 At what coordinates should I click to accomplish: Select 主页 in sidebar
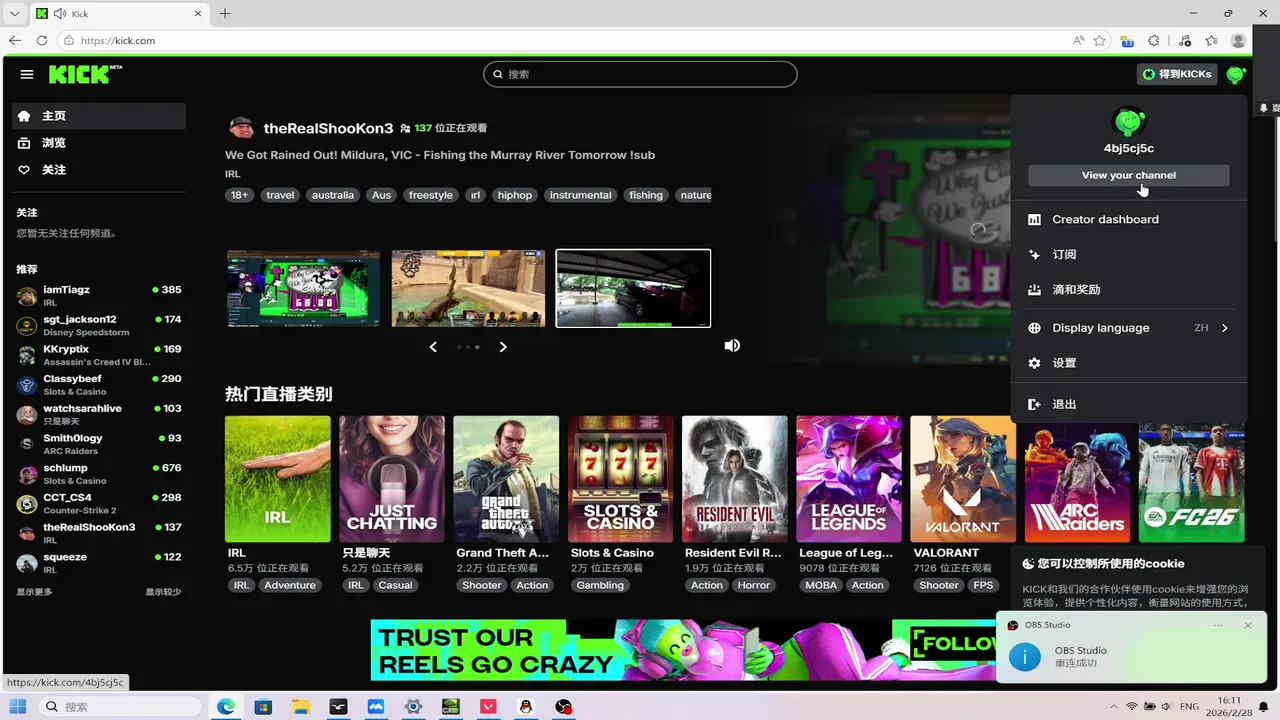(99, 116)
